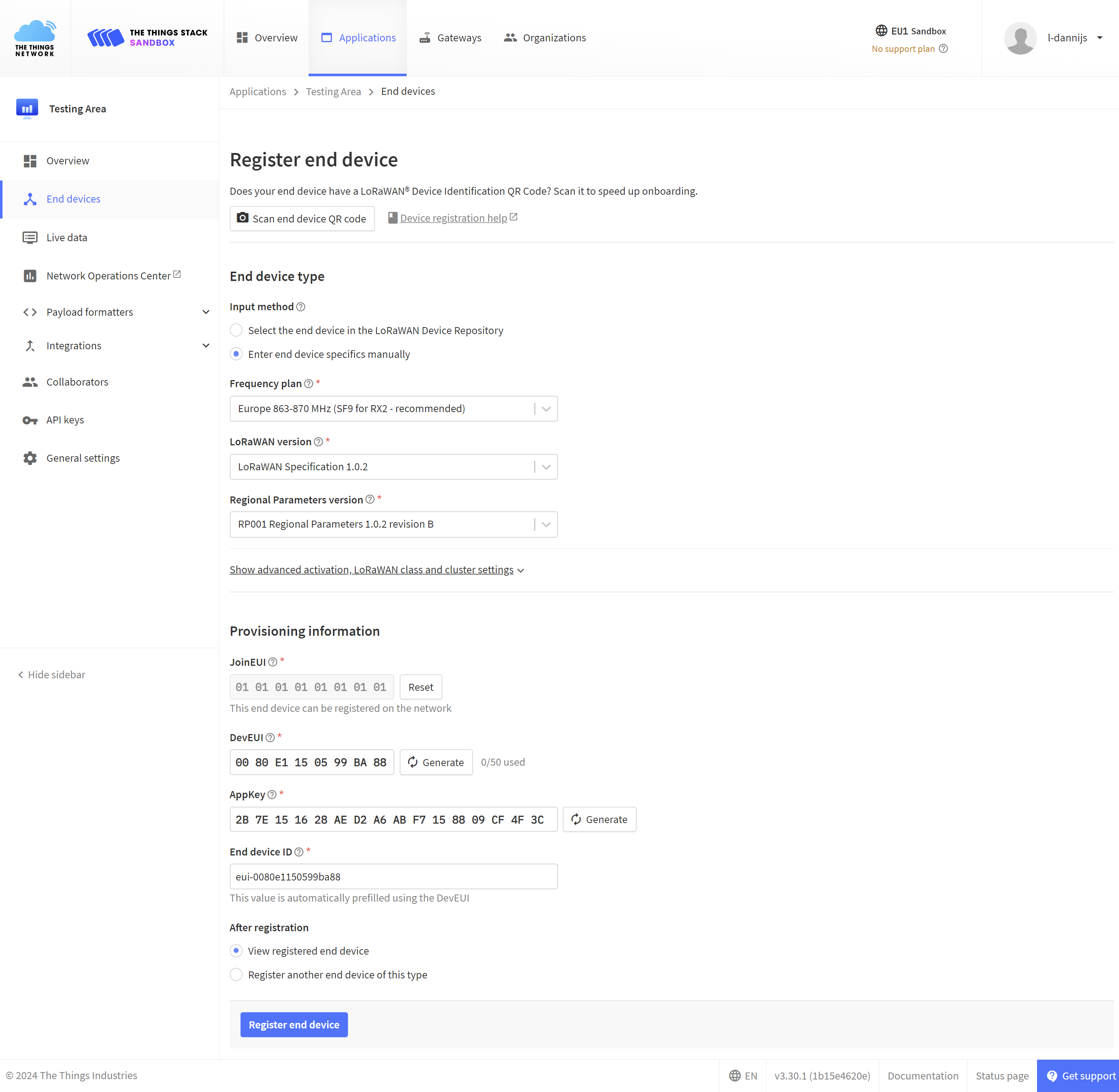1119x1092 pixels.
Task: Click the API keys sidebar icon
Action: point(30,420)
